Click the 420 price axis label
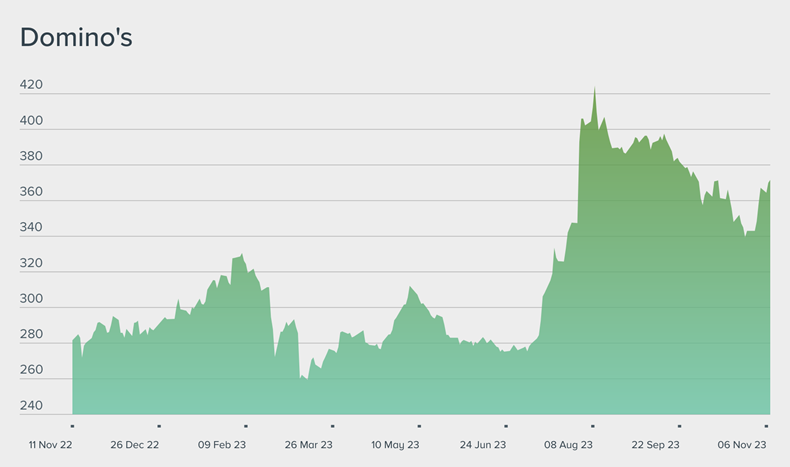The width and height of the screenshot is (790, 467). tap(31, 85)
